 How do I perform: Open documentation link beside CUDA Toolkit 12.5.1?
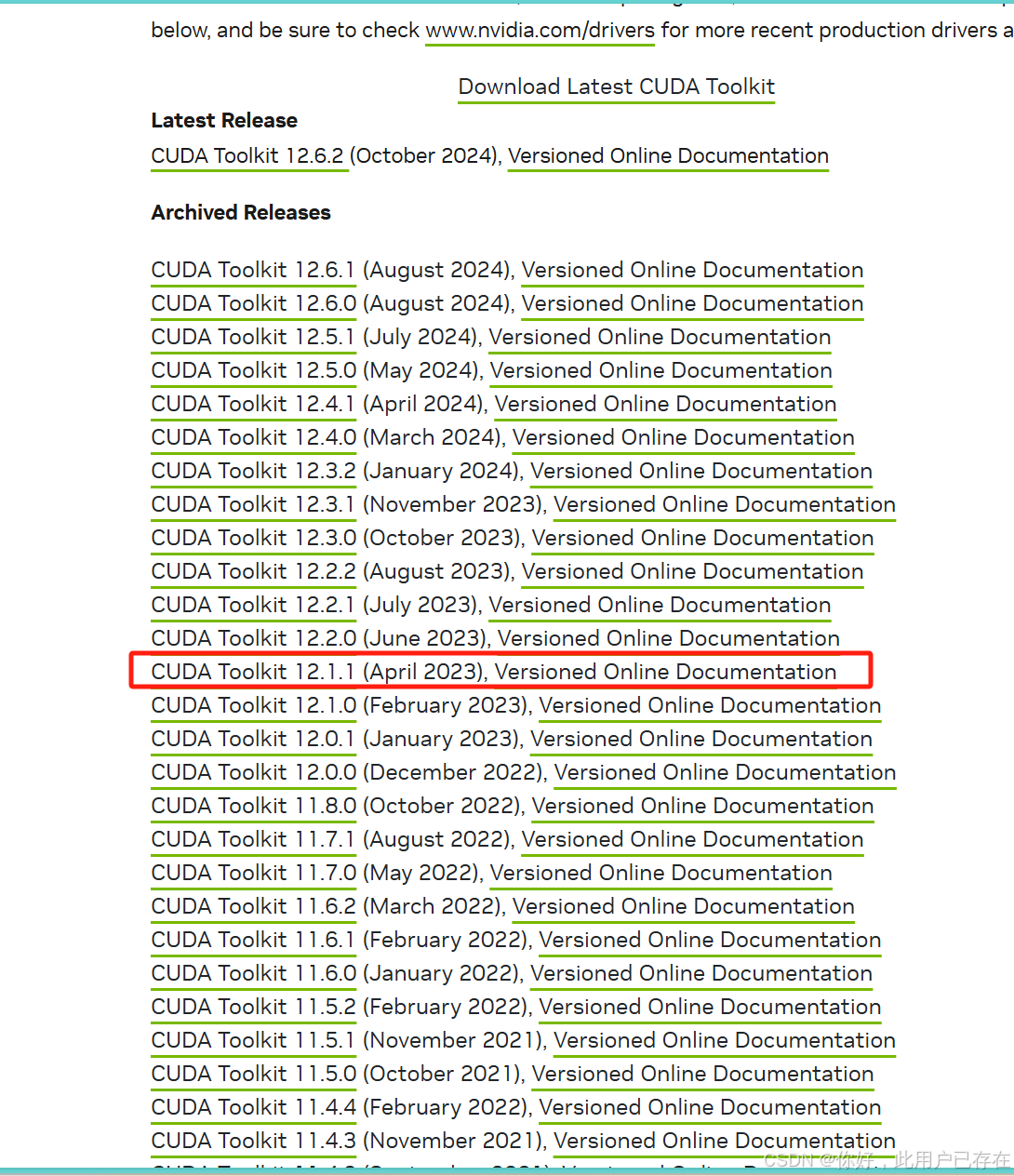660,337
